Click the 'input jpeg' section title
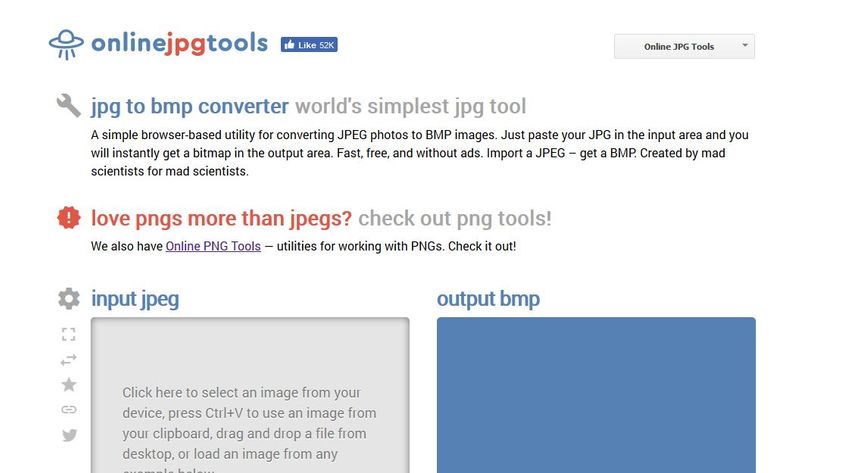This screenshot has height=473, width=850. tap(135, 298)
